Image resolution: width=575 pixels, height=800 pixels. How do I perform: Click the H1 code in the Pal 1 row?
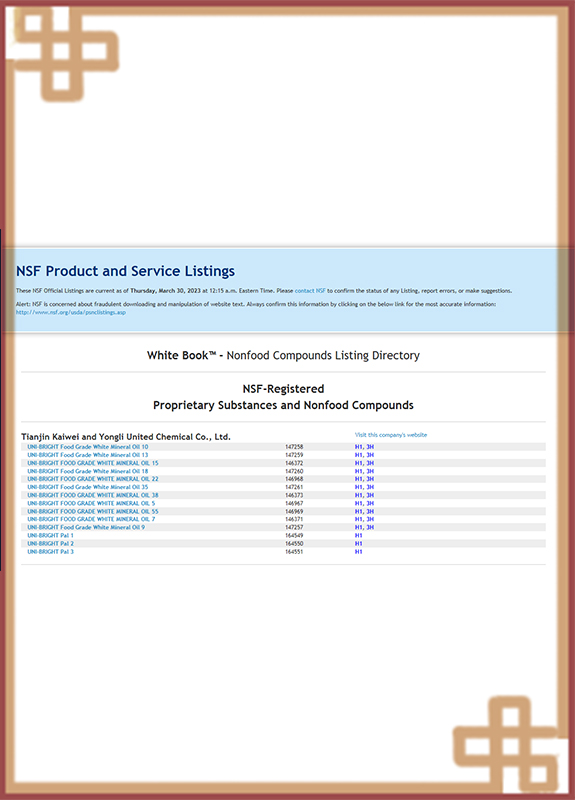(359, 536)
